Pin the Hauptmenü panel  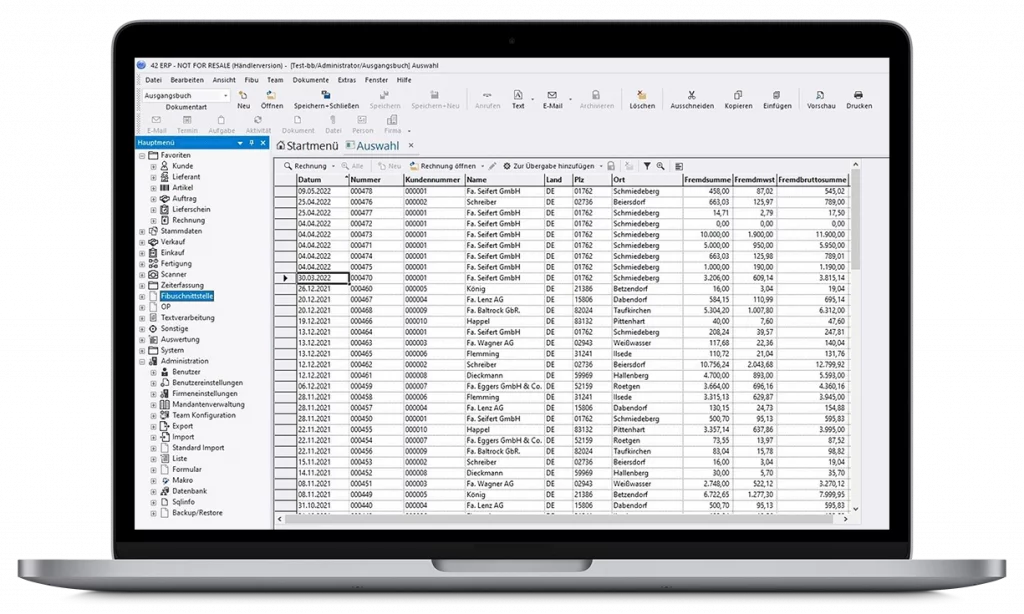click(251, 142)
